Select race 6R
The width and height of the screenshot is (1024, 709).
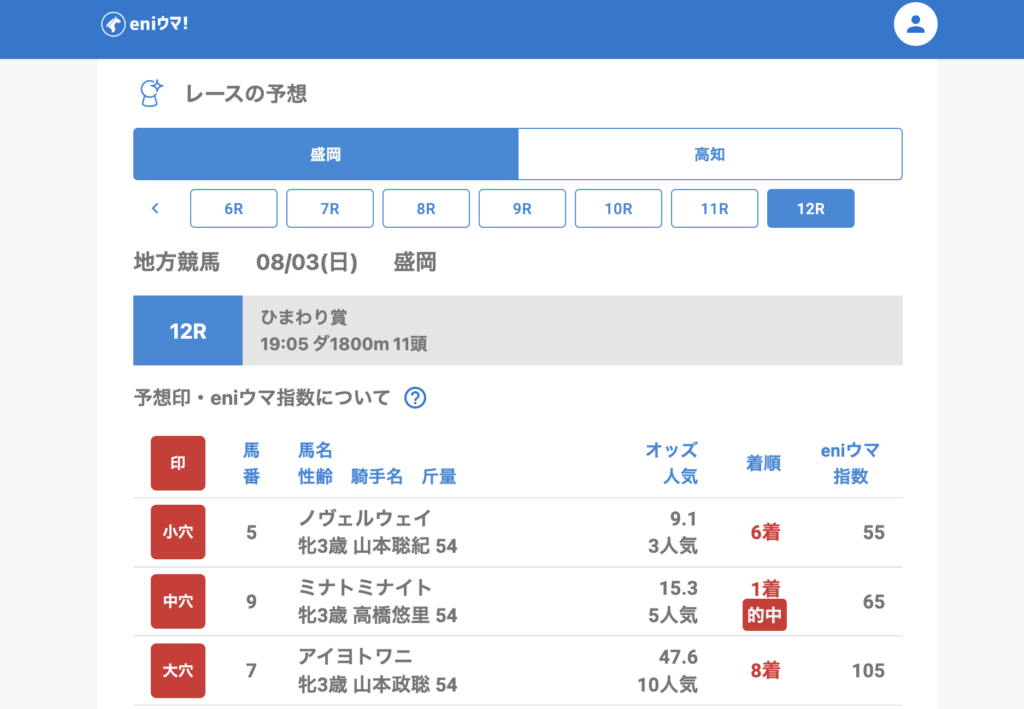pos(234,209)
